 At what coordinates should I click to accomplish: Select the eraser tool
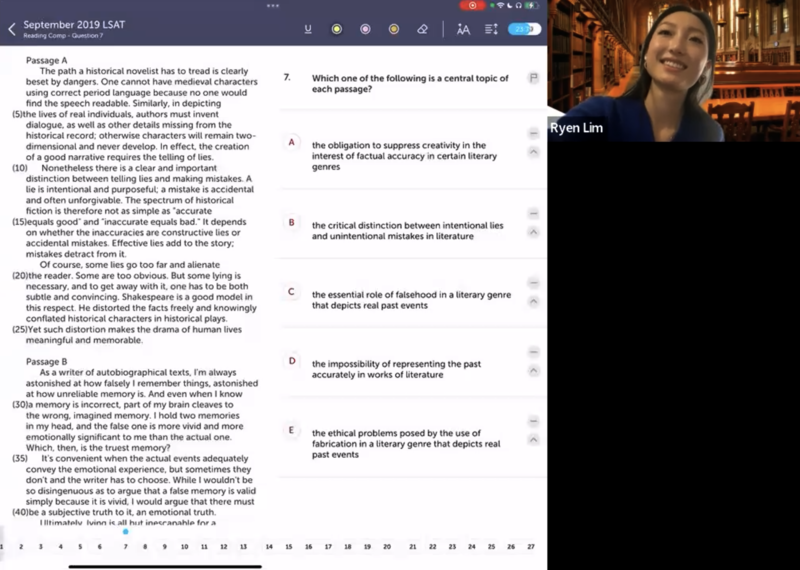tap(422, 29)
